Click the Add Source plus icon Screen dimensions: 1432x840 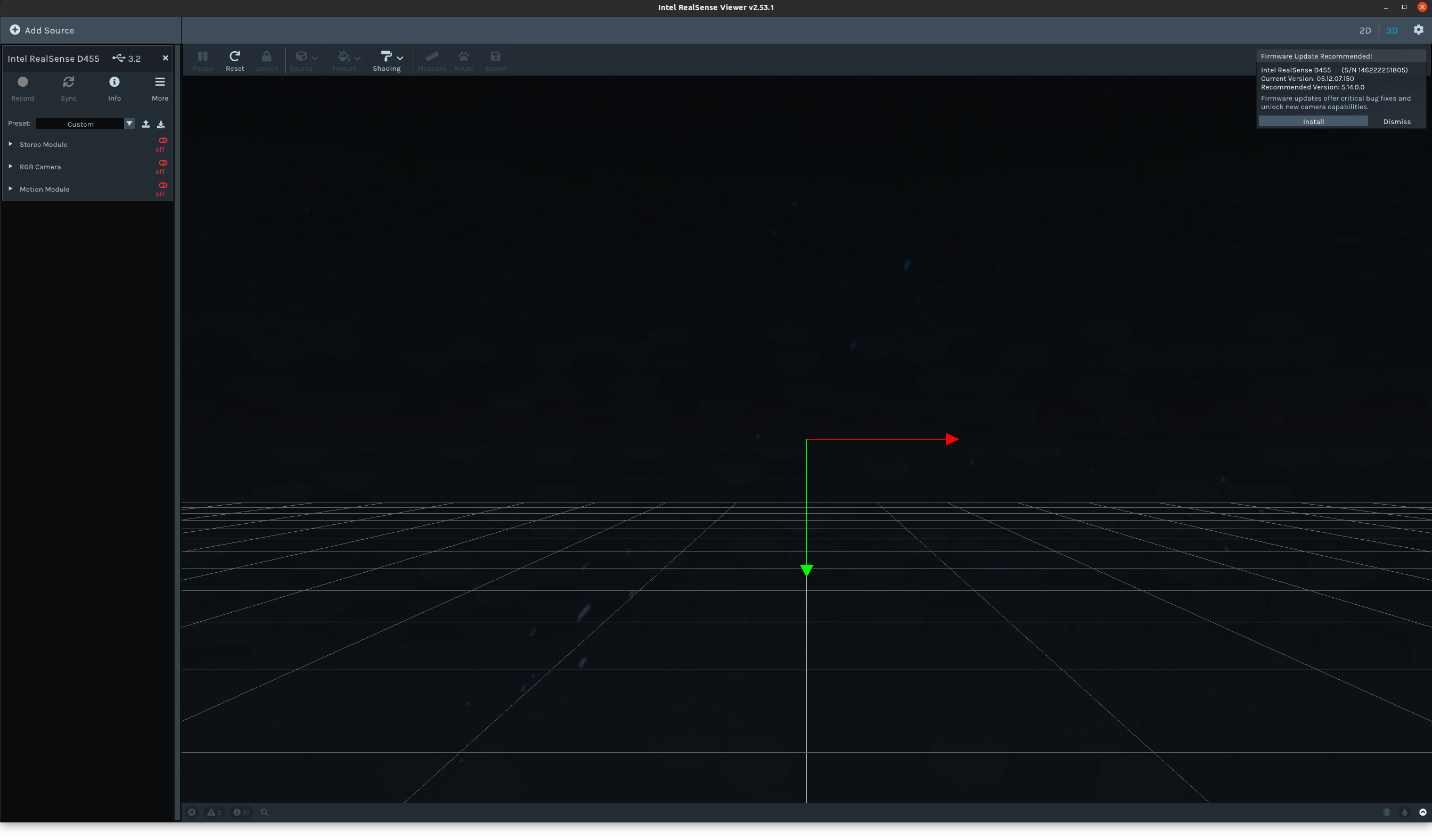15,30
